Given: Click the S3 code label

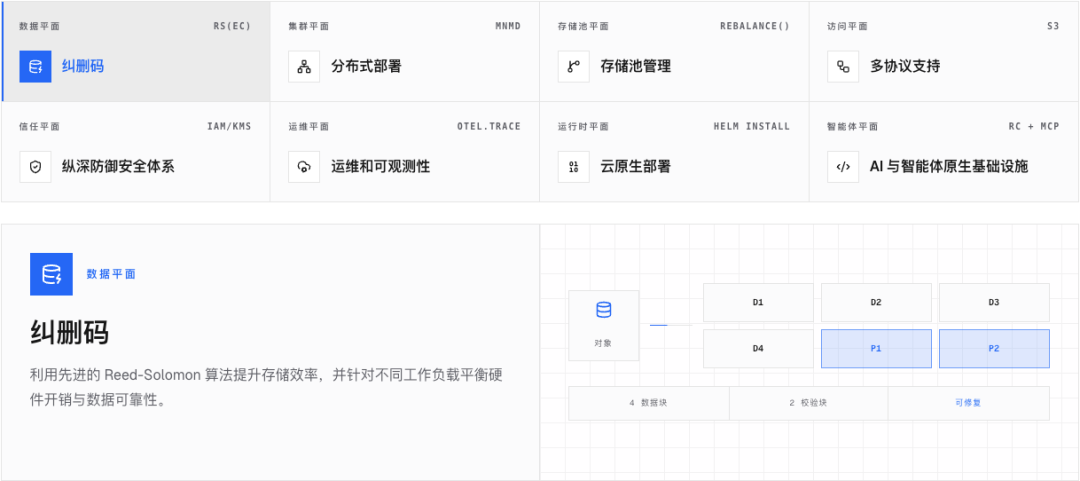Looking at the screenshot, I should click(x=1052, y=26).
